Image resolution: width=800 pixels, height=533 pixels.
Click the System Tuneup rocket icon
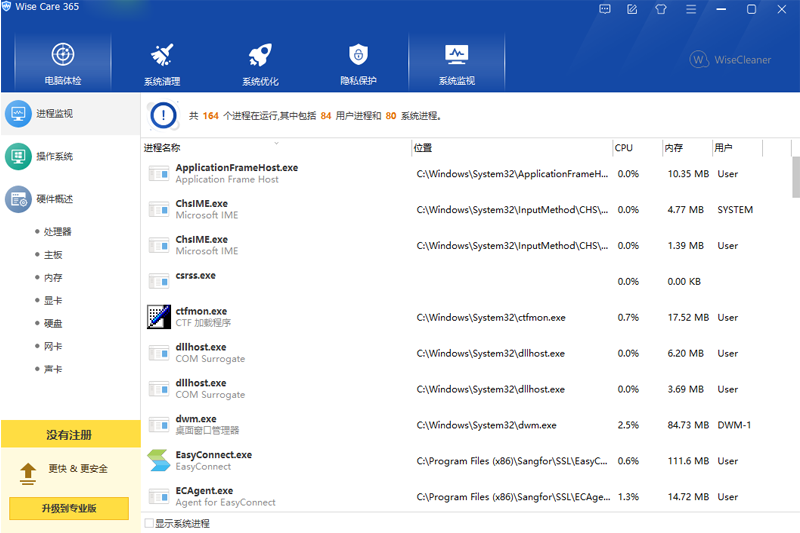260,55
